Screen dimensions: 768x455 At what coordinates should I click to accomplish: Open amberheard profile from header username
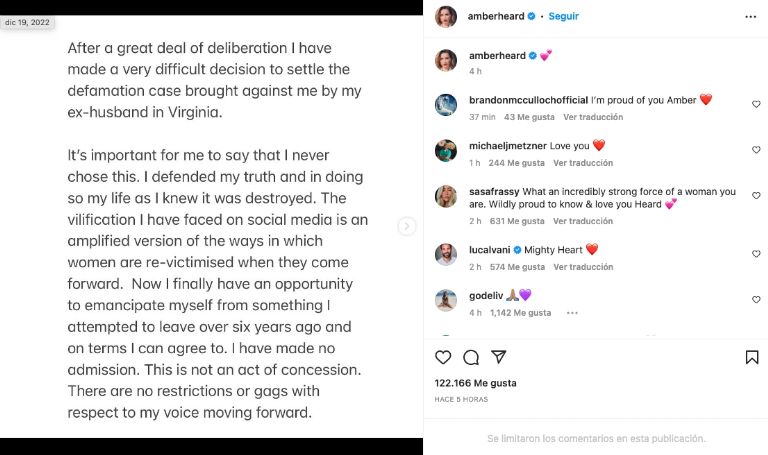pos(496,16)
